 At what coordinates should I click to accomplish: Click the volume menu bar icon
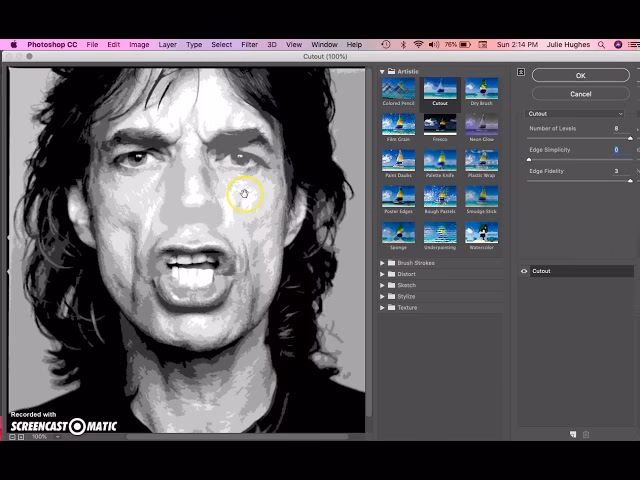434,44
